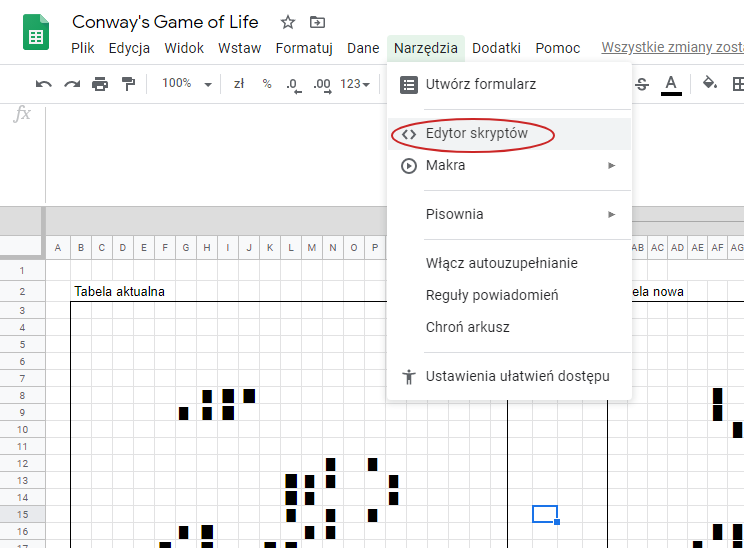Format as currency zł
The height and width of the screenshot is (548, 744).
[239, 84]
